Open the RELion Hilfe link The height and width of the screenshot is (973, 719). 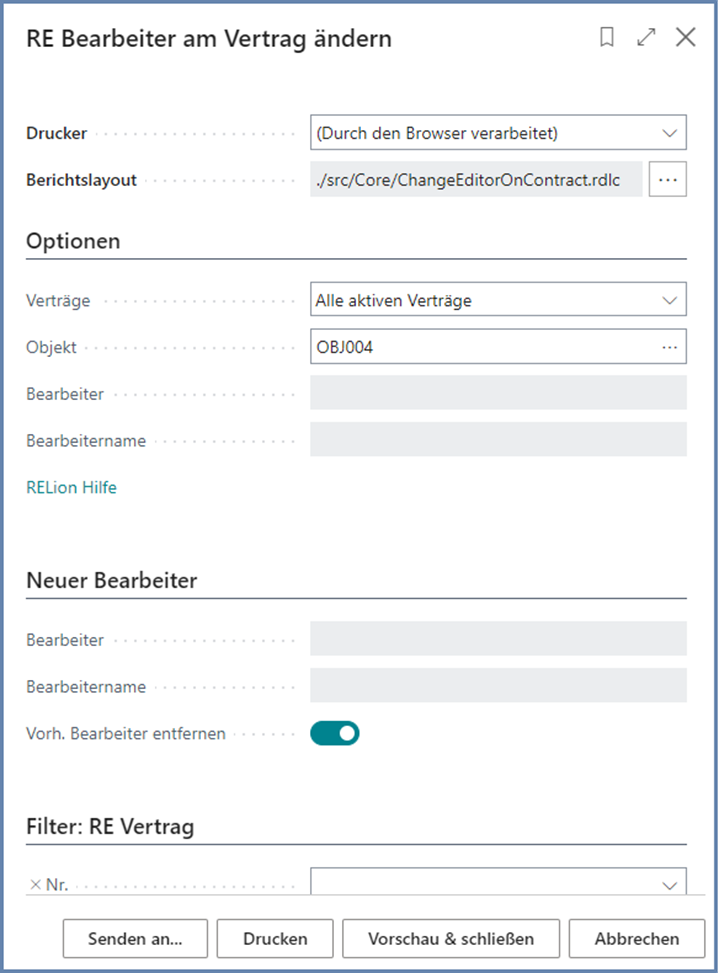coord(71,488)
